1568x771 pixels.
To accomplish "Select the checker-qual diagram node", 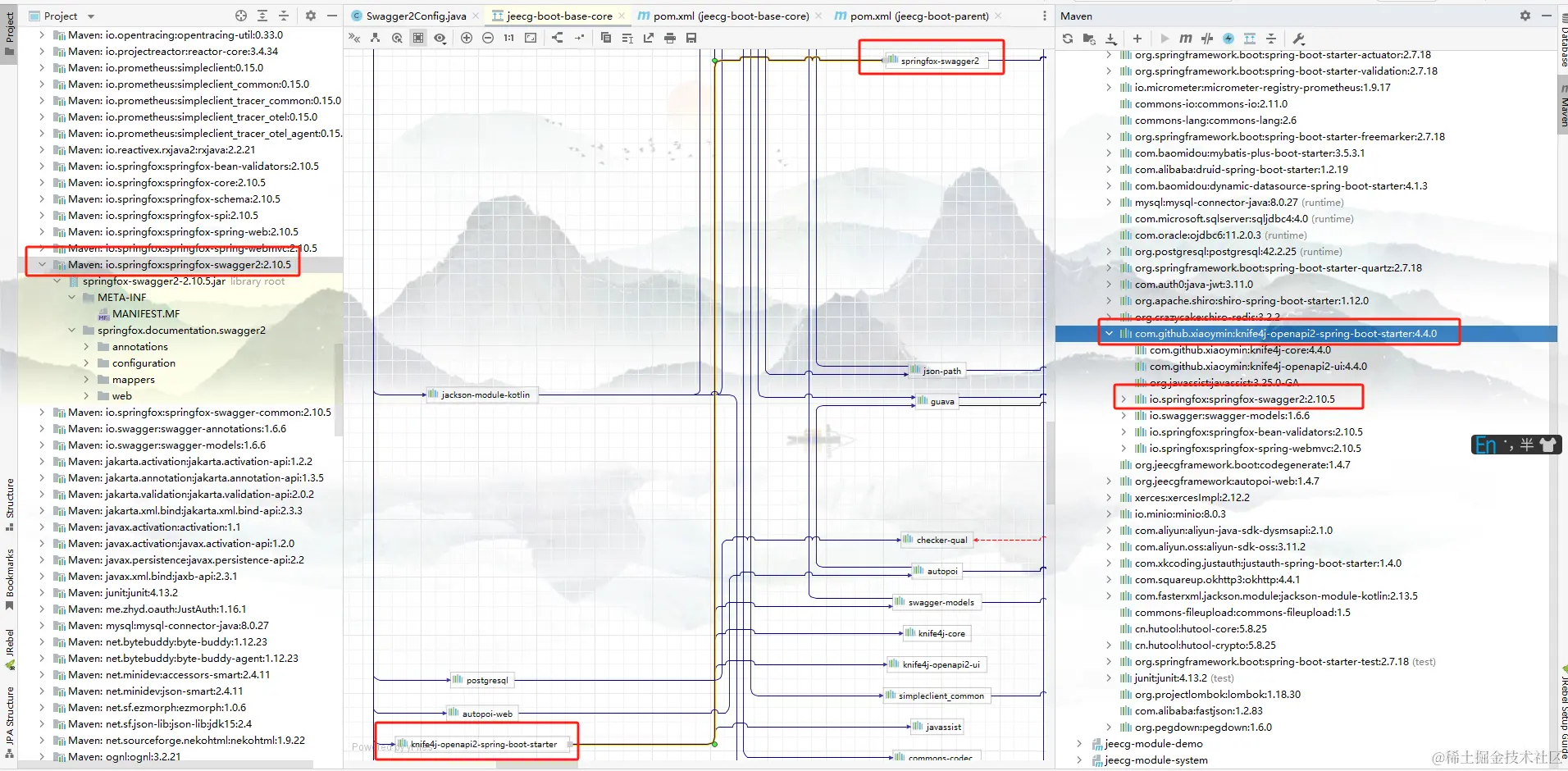I will pos(936,540).
